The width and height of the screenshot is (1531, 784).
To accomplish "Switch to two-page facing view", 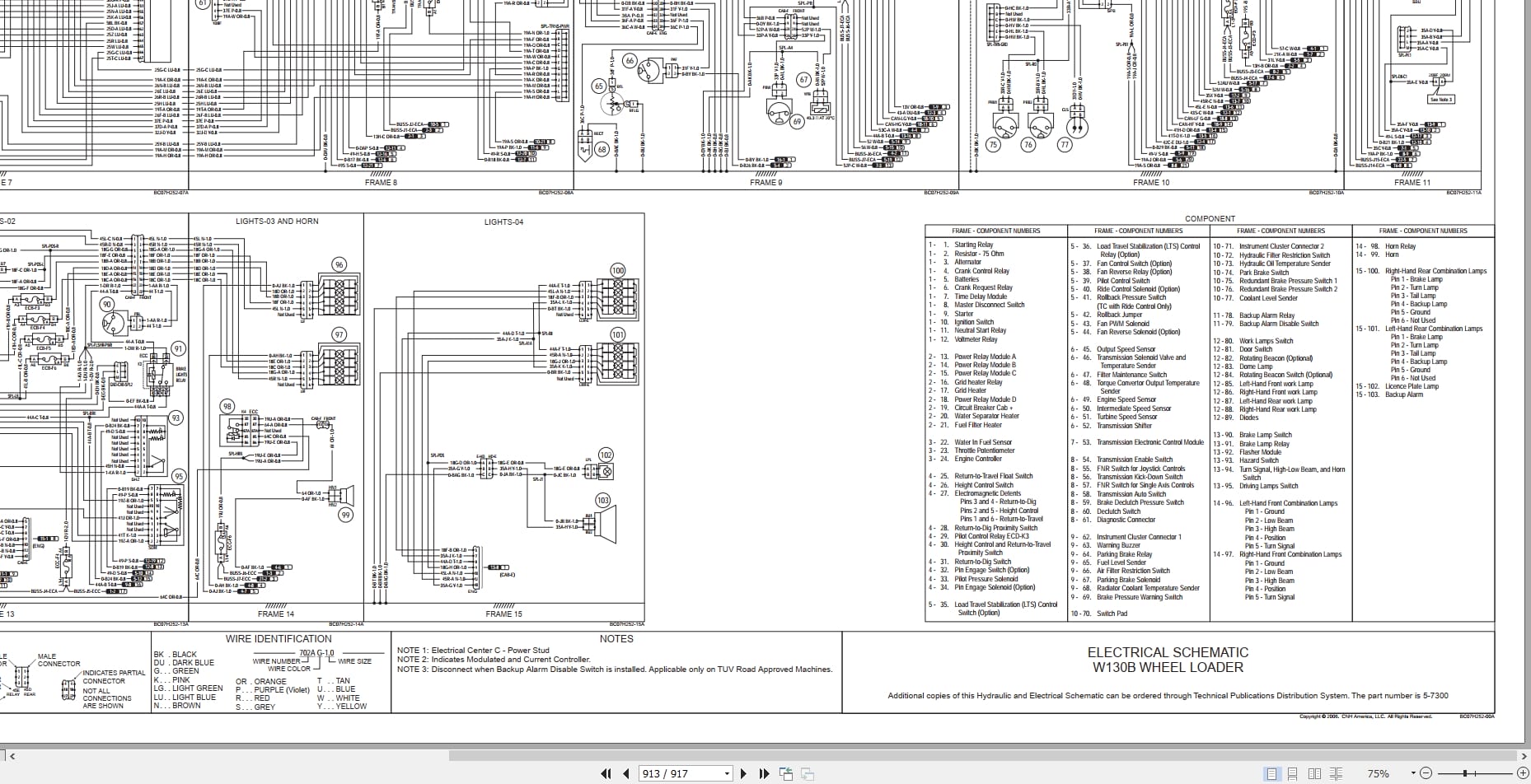I will point(1313,773).
